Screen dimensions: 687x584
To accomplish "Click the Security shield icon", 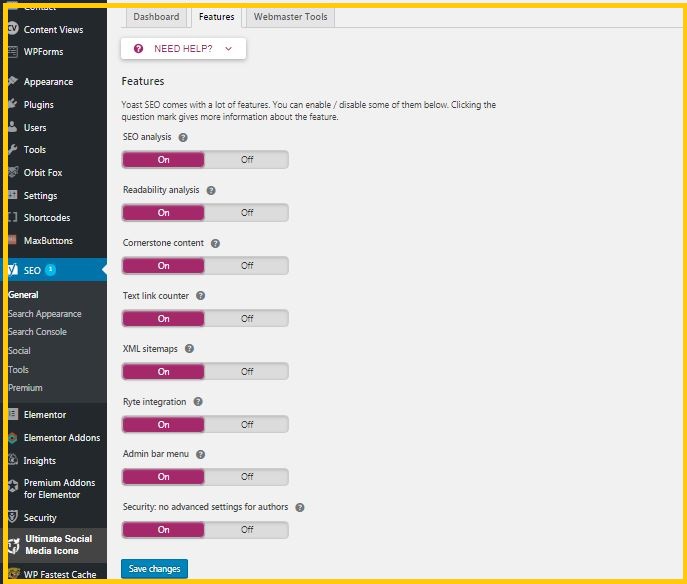I will pos(13,517).
